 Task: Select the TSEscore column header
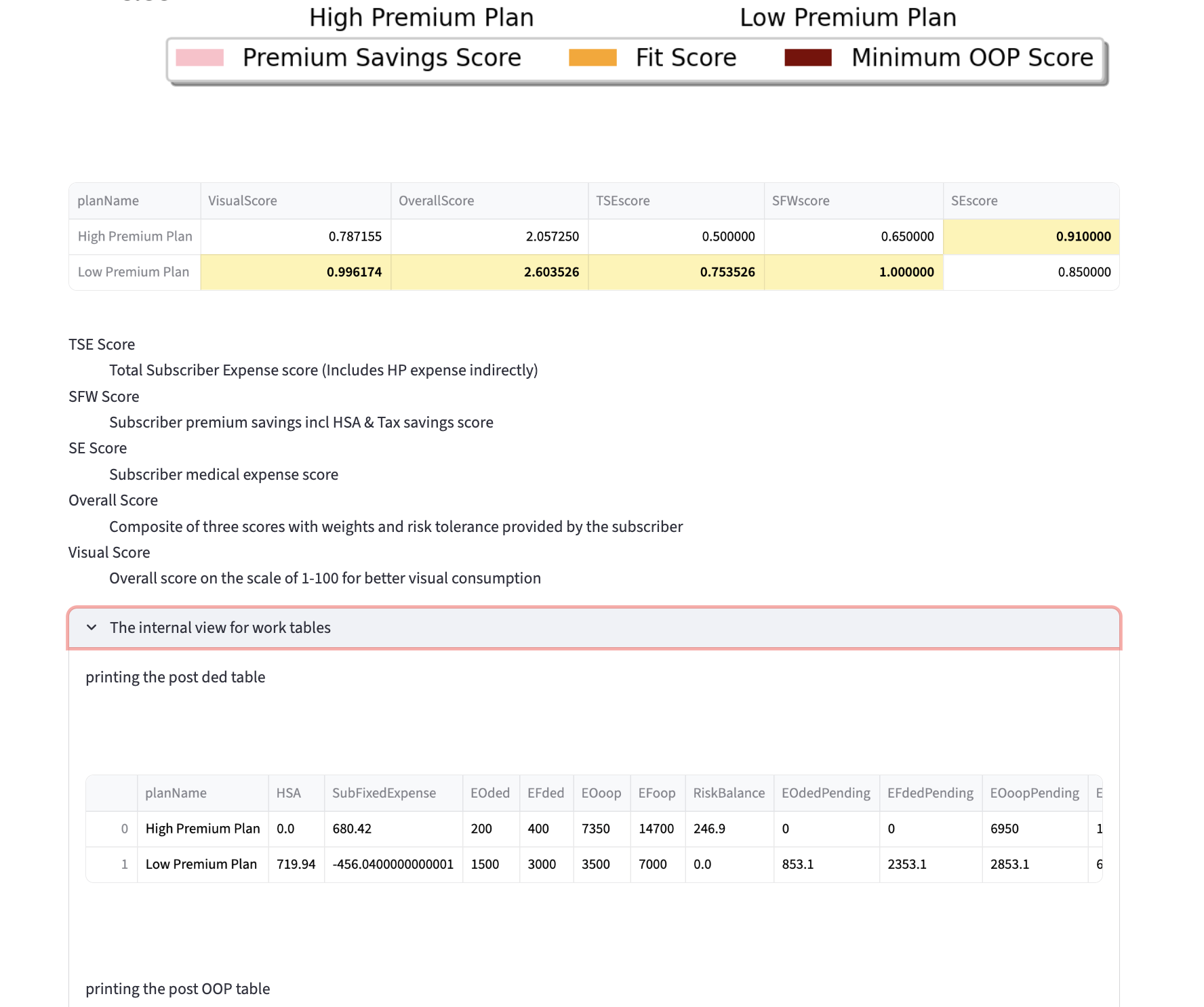622,201
